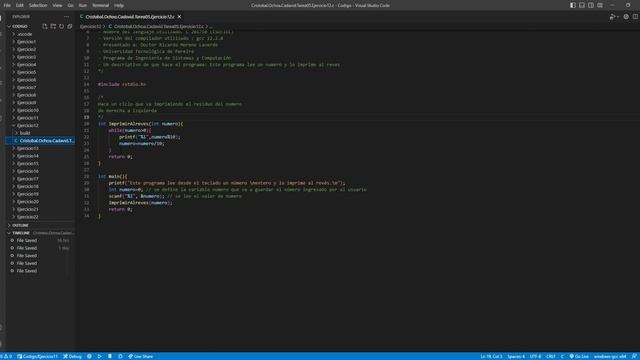Image resolution: width=640 pixels, height=360 pixels.
Task: Click the Live Share status bar item
Action: coord(140,356)
